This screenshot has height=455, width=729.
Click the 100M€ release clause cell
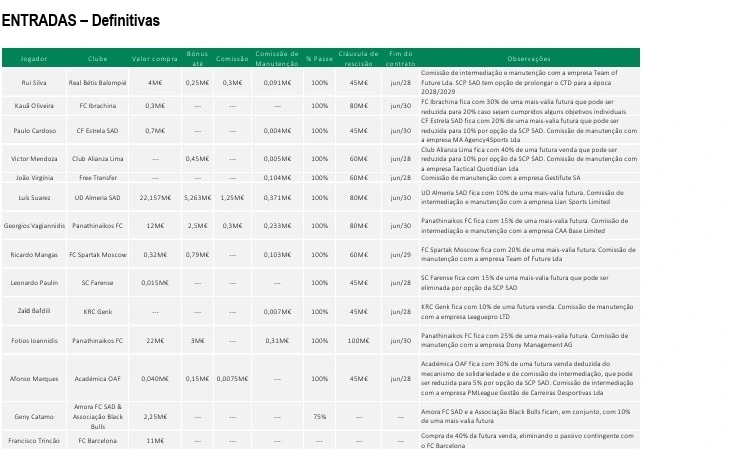[358, 341]
